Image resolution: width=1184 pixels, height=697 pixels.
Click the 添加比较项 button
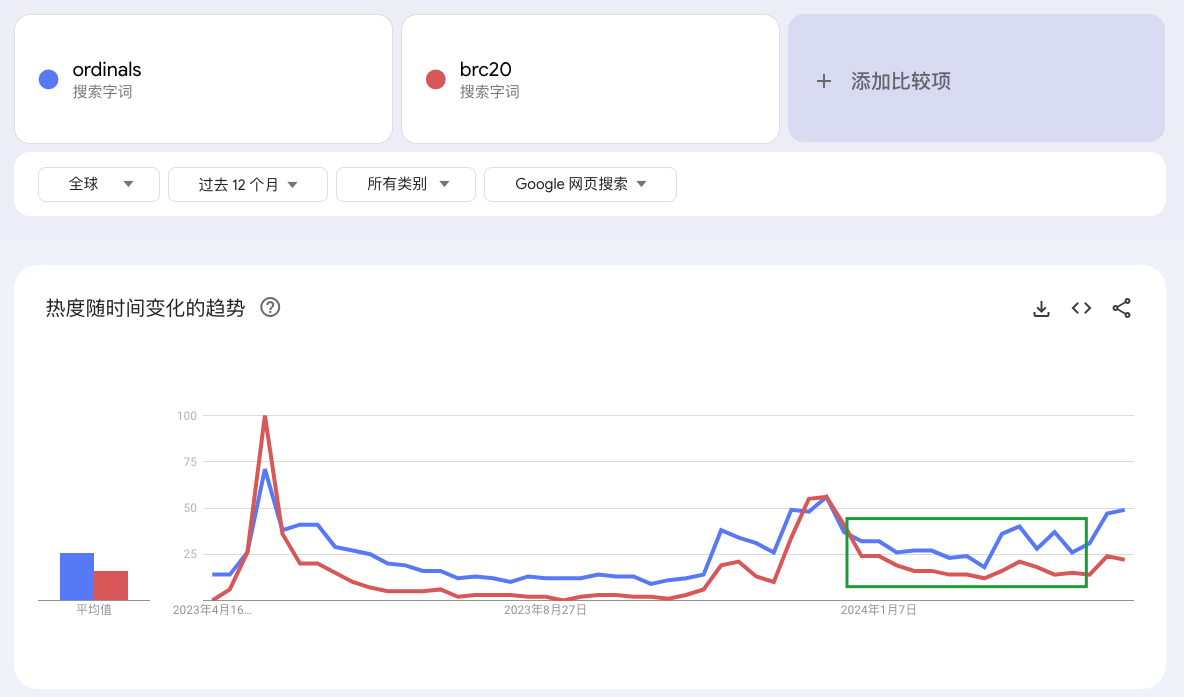[976, 79]
